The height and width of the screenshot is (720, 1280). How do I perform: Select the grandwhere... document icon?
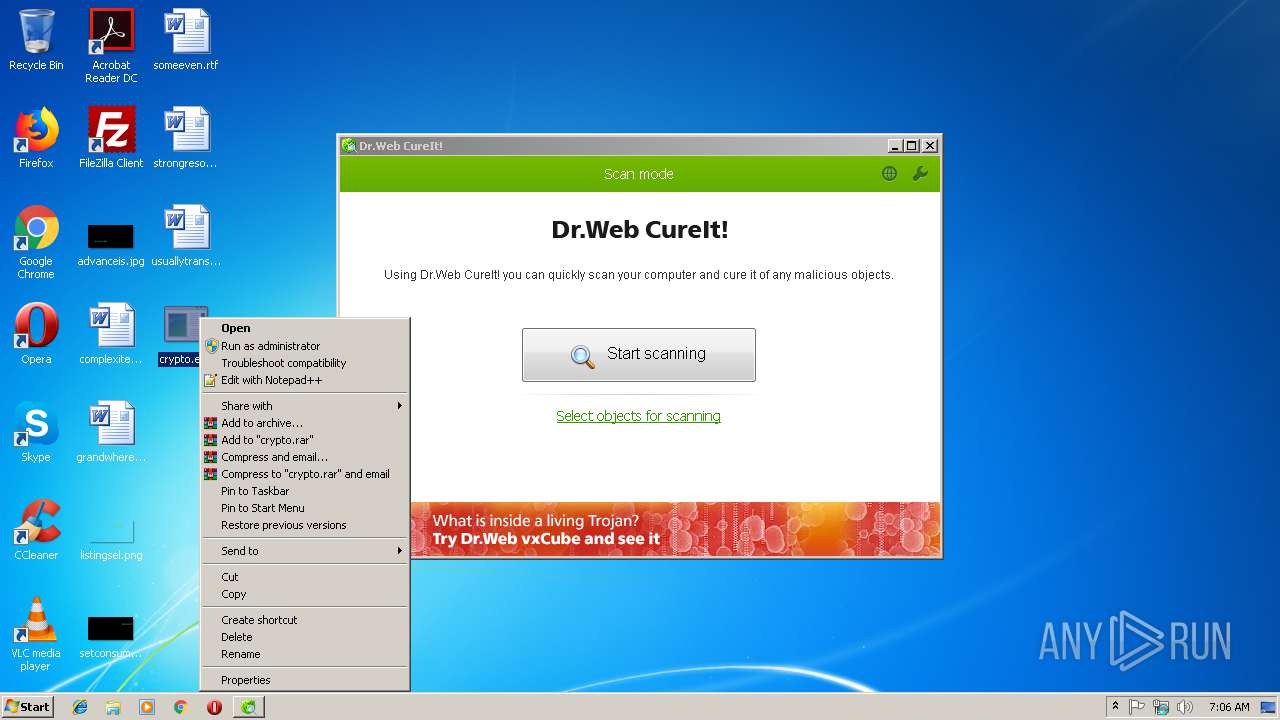click(x=111, y=432)
